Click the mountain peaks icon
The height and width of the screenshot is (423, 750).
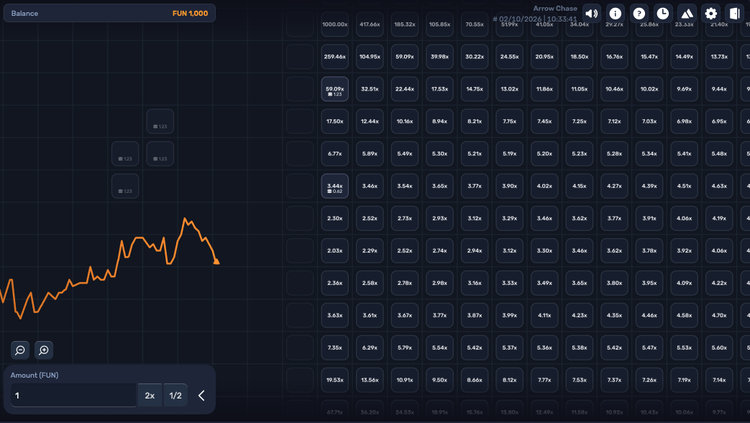coord(687,13)
